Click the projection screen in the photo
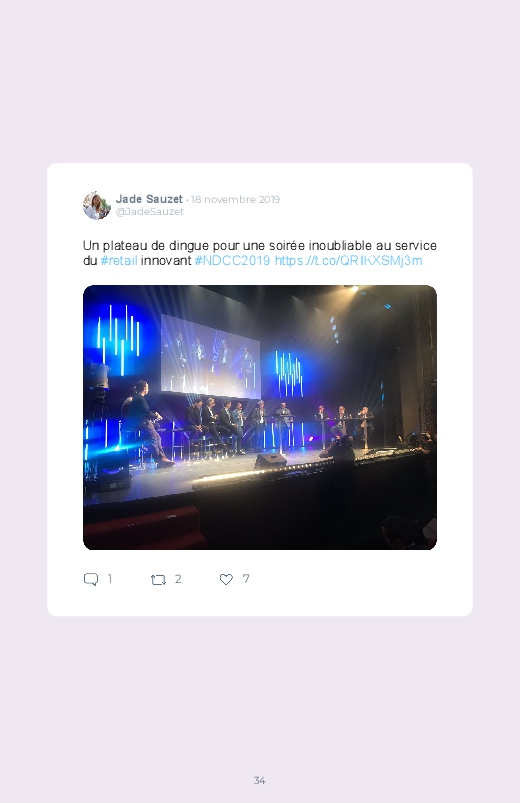This screenshot has height=803, width=520. (x=210, y=356)
